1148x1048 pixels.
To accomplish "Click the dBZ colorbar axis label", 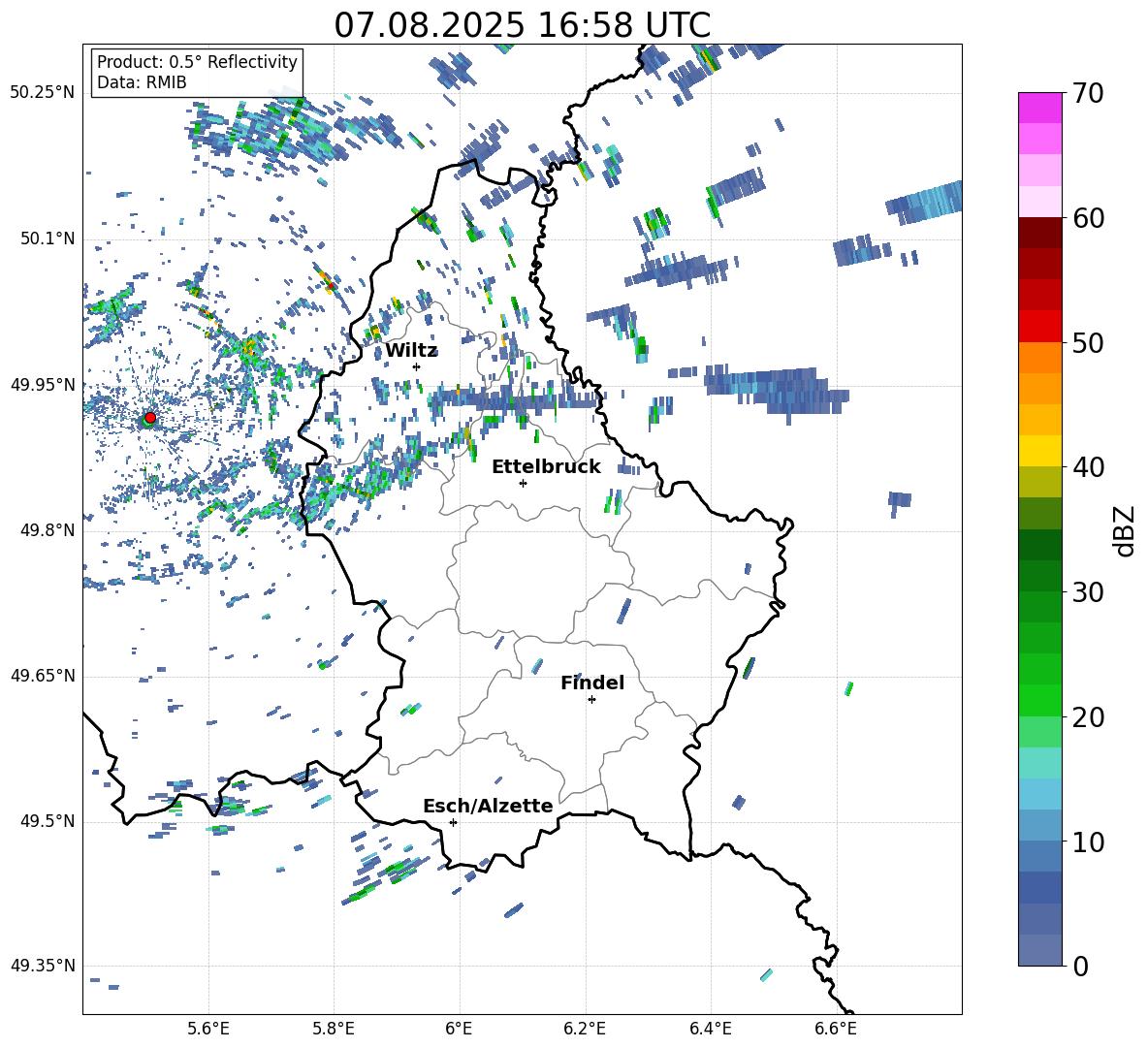I will point(1125,530).
